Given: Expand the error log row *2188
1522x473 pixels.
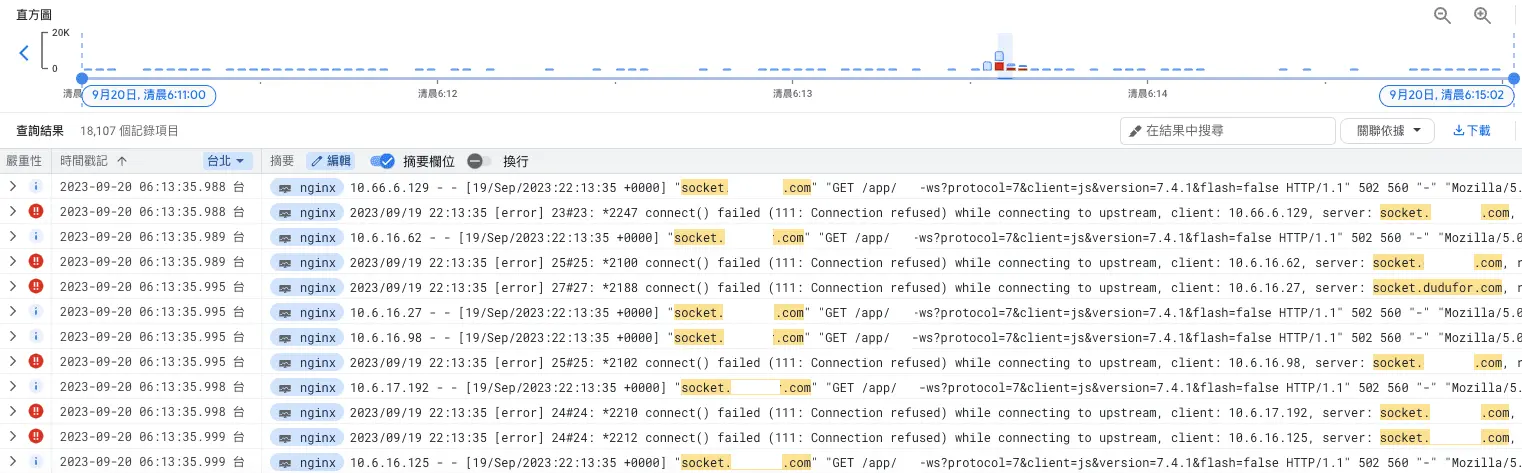Looking at the screenshot, I should point(13,287).
